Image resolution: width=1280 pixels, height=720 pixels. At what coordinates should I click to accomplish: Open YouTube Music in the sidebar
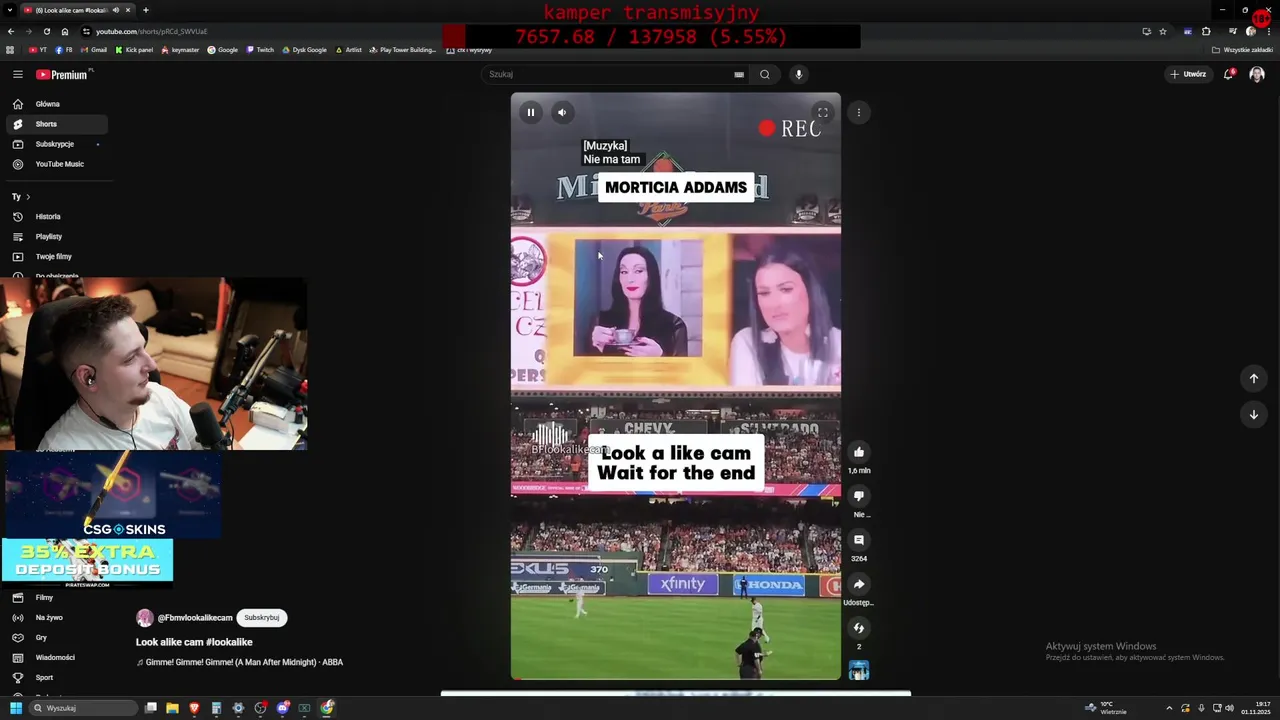pyautogui.click(x=56, y=164)
